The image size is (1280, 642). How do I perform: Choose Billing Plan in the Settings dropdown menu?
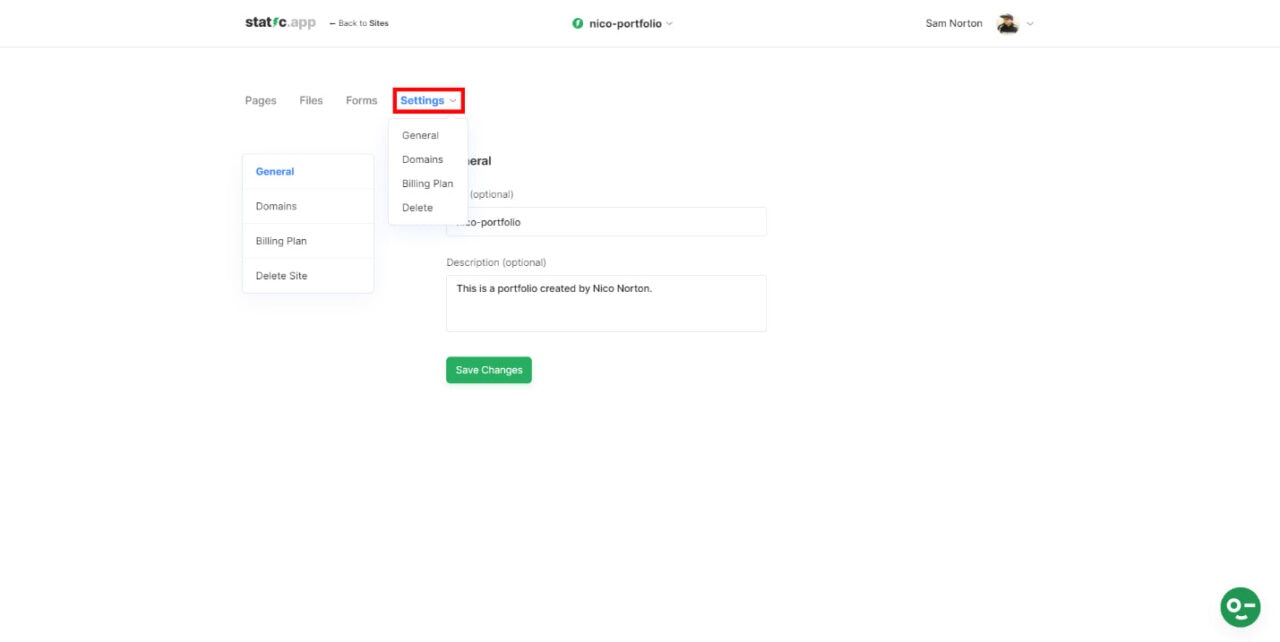click(428, 183)
